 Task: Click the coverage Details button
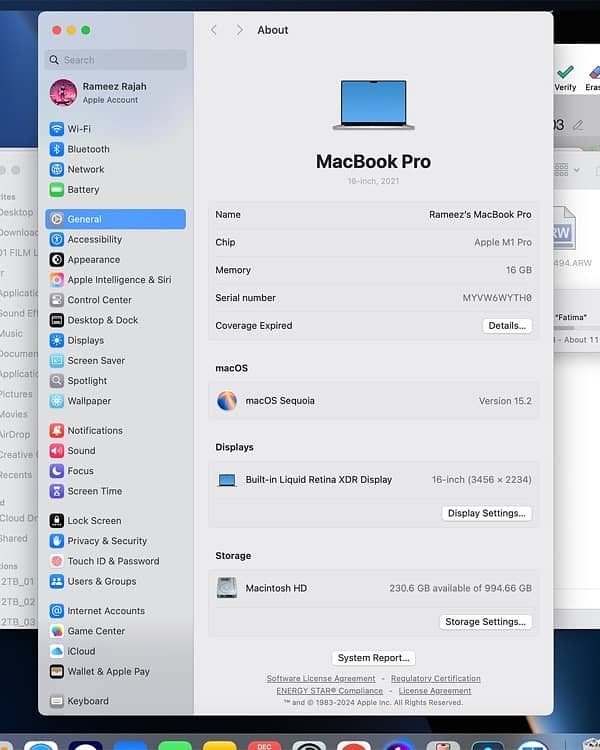(x=507, y=326)
